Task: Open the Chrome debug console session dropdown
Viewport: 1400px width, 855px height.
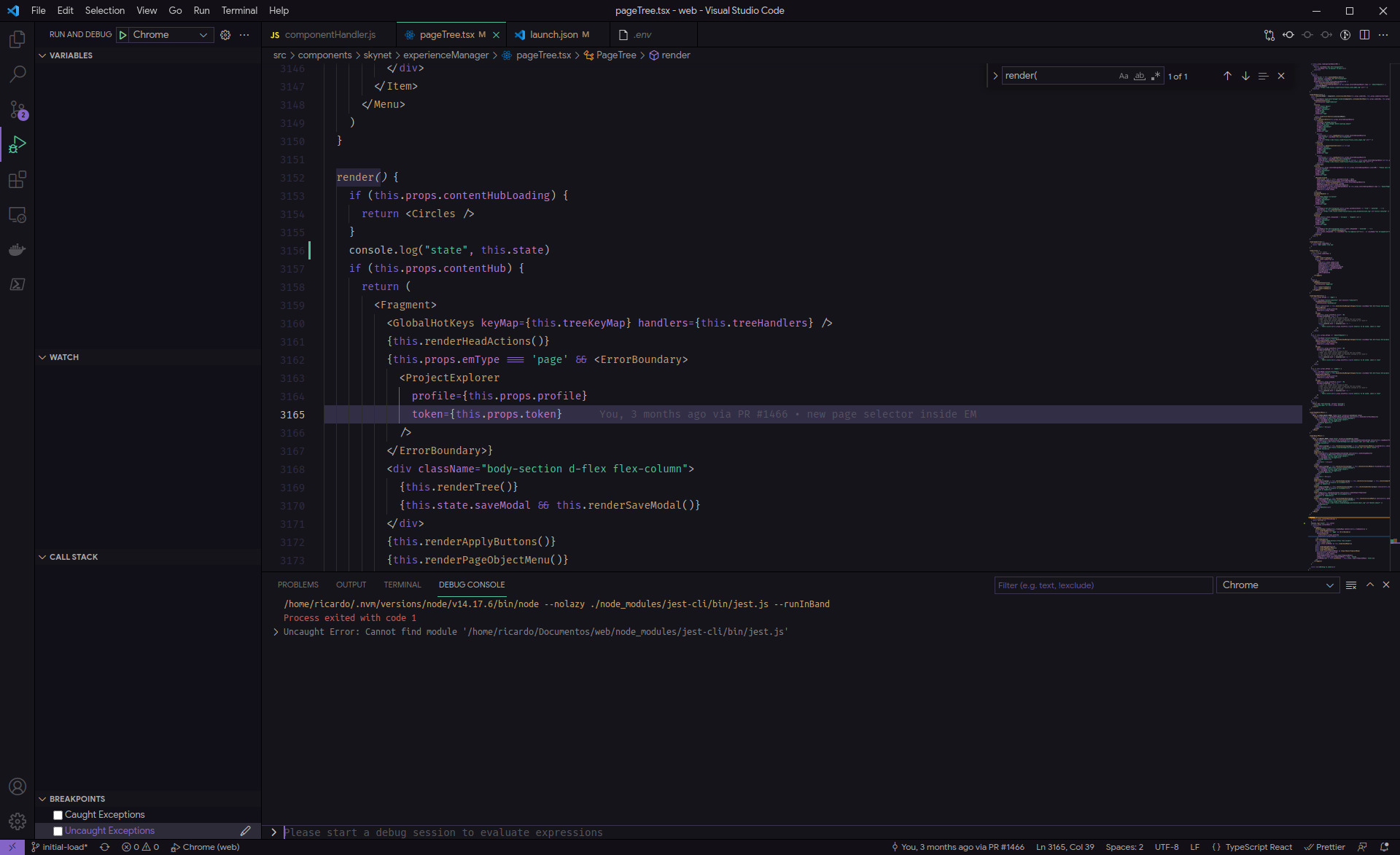Action: tap(1277, 585)
